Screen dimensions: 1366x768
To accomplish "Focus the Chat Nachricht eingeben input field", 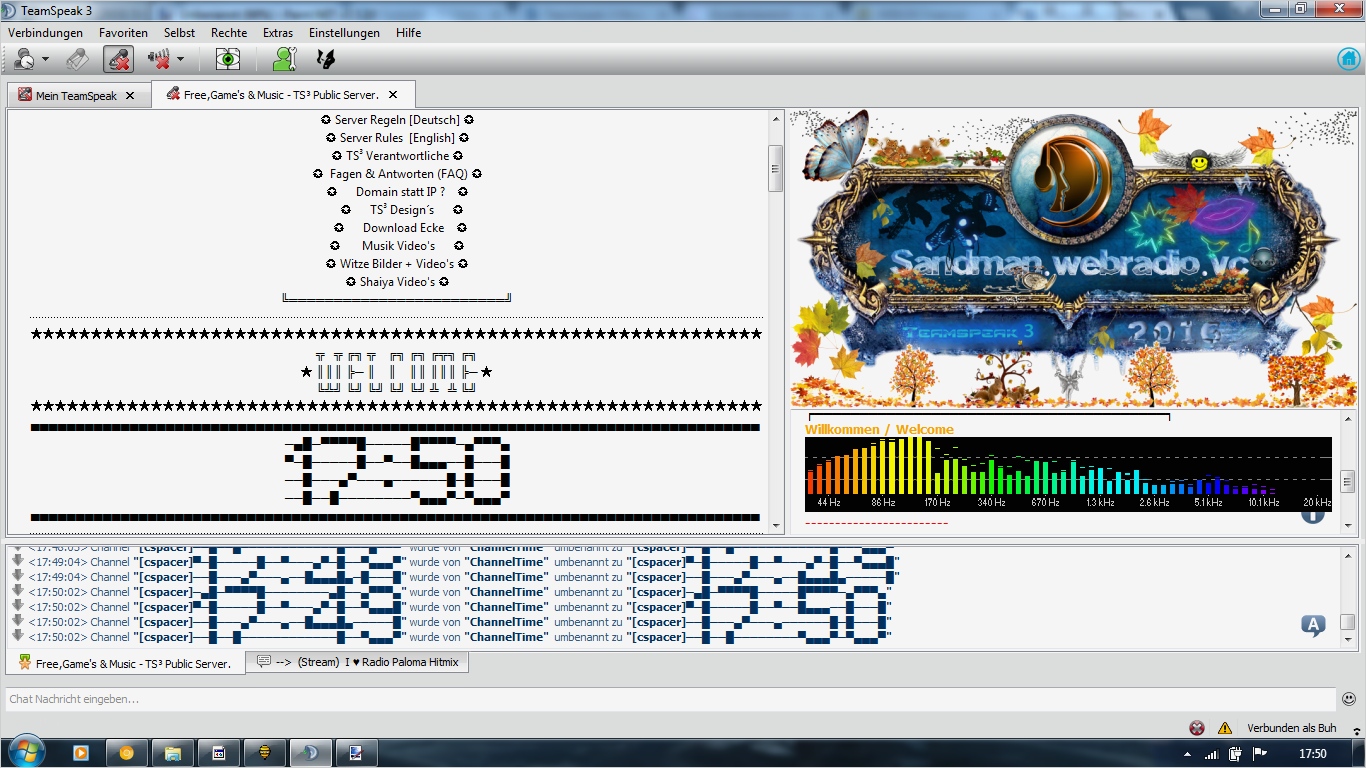I will tap(671, 699).
